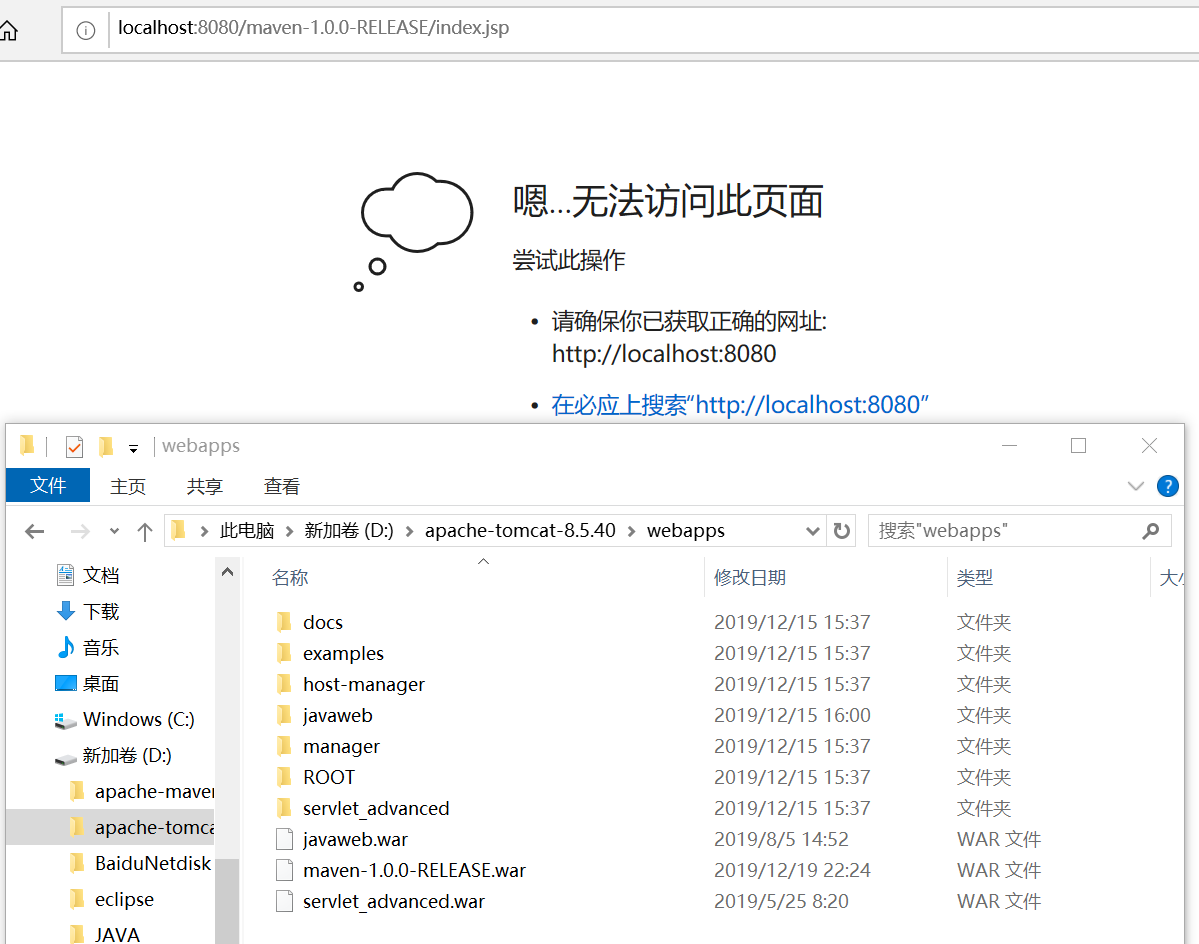Screen dimensions: 1199x944
Task: Click 新加卷 (D:) in the breadcrumb path
Action: click(349, 530)
